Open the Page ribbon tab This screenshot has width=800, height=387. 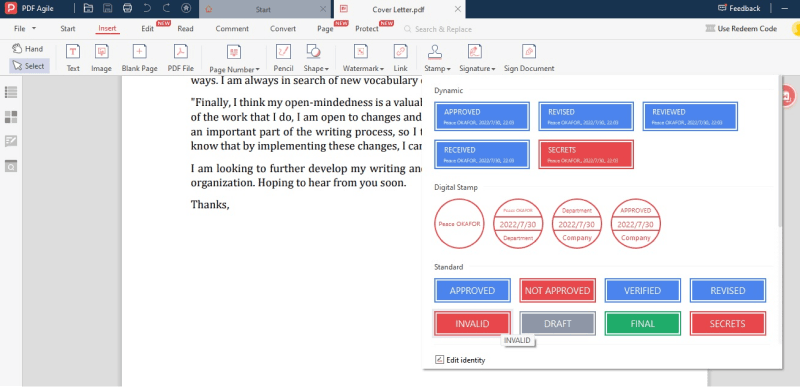(x=325, y=29)
